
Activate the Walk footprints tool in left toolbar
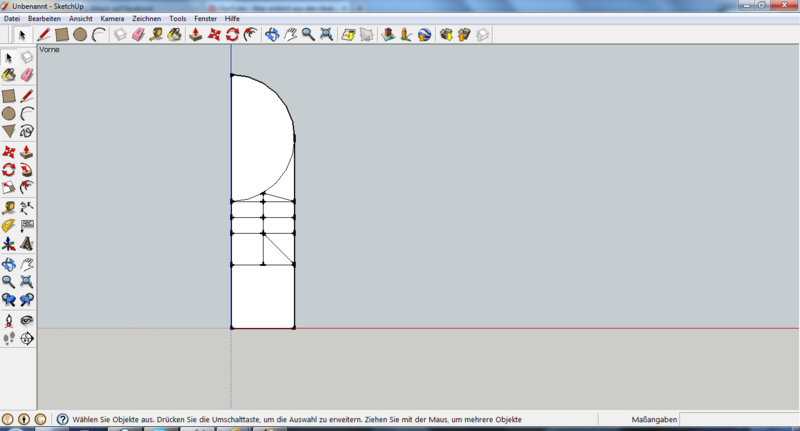tap(9, 339)
